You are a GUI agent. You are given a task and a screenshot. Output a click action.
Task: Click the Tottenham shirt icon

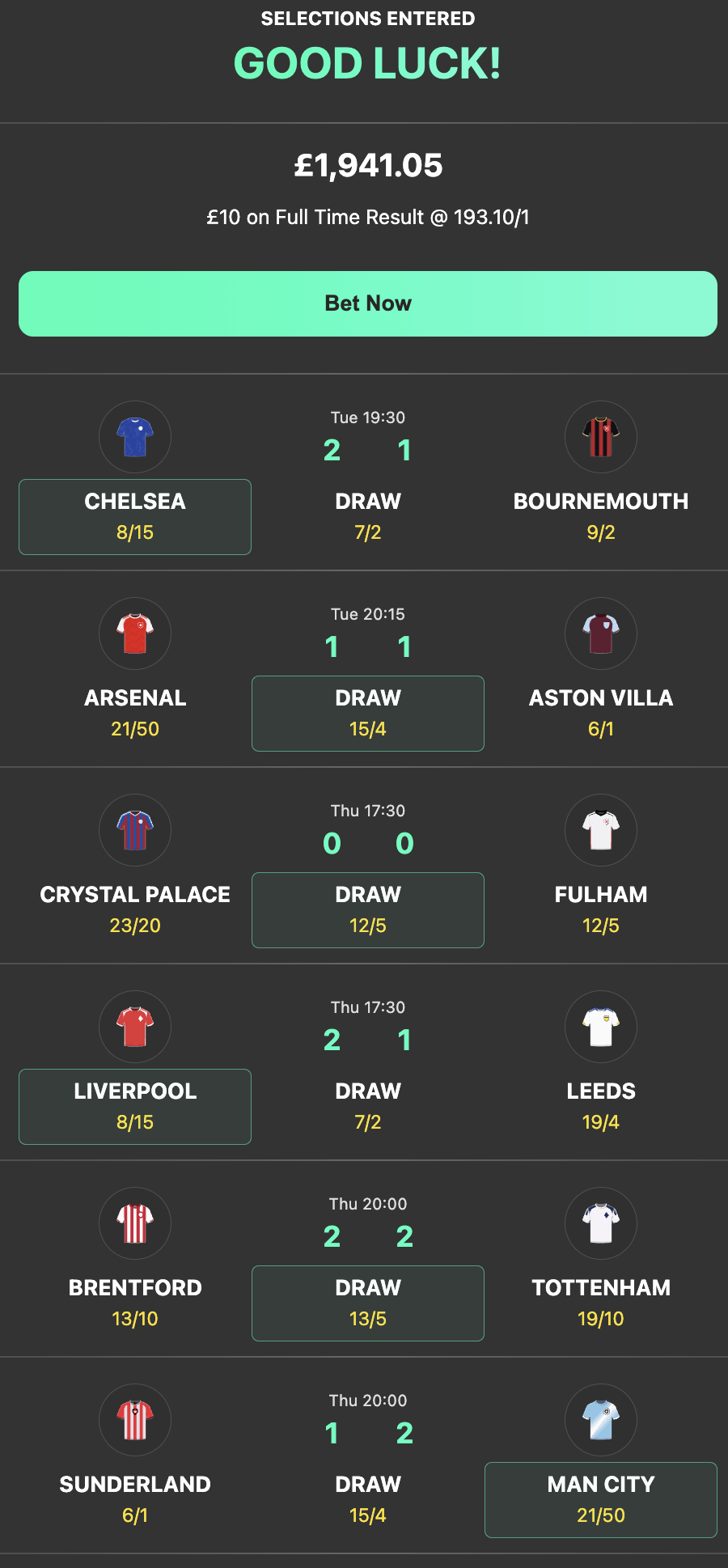pos(600,1223)
